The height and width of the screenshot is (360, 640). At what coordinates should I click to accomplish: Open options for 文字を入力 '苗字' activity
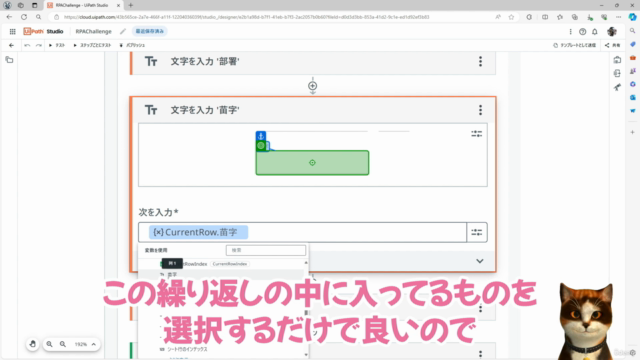point(480,110)
